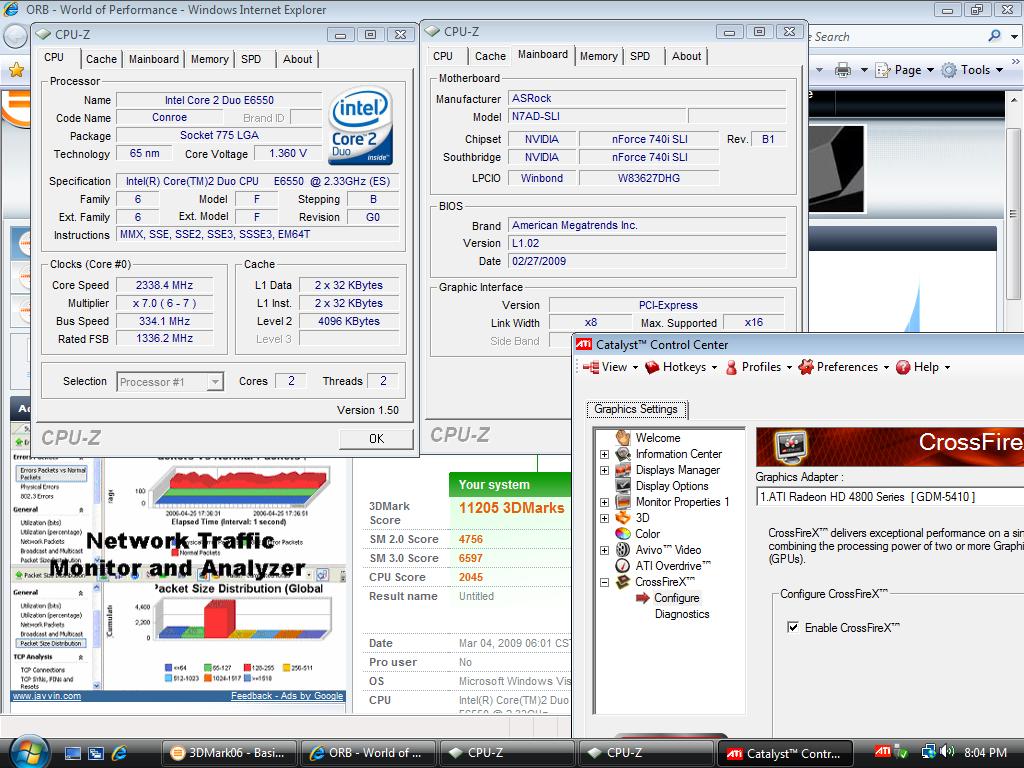Screen dimensions: 1024x768
Task: Click the ATI tray icon in system tray
Action: tap(883, 752)
